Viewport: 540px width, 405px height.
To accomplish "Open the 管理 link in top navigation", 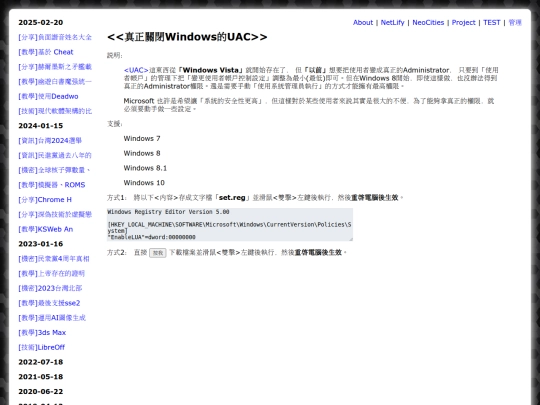I will (x=515, y=22).
